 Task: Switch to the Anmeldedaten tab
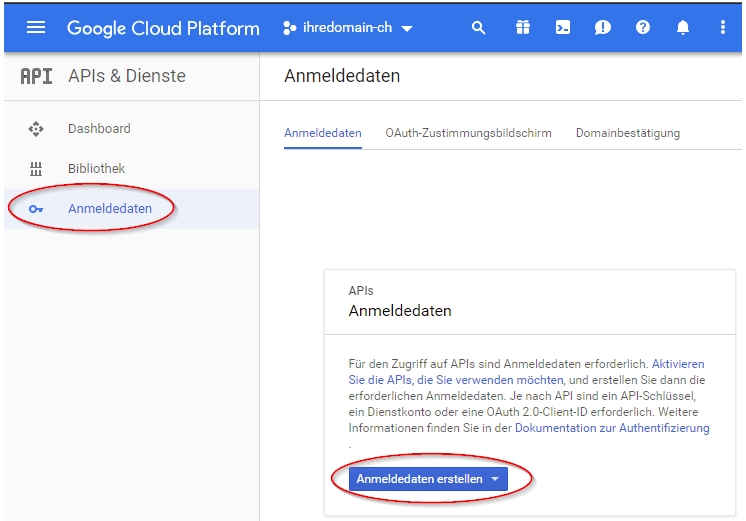click(323, 133)
